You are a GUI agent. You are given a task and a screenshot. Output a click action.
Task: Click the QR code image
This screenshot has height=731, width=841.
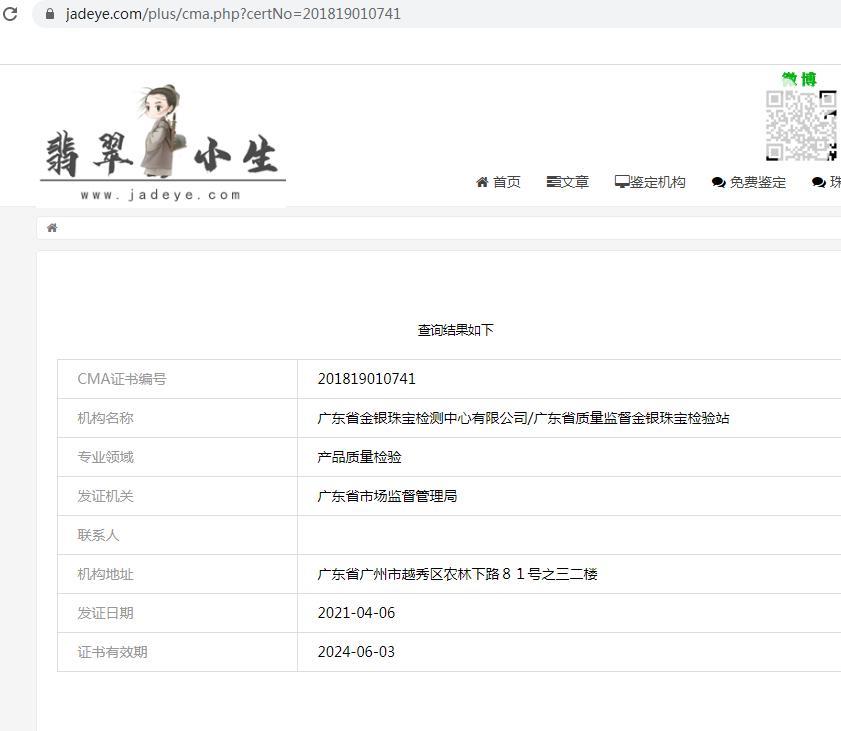[x=801, y=125]
